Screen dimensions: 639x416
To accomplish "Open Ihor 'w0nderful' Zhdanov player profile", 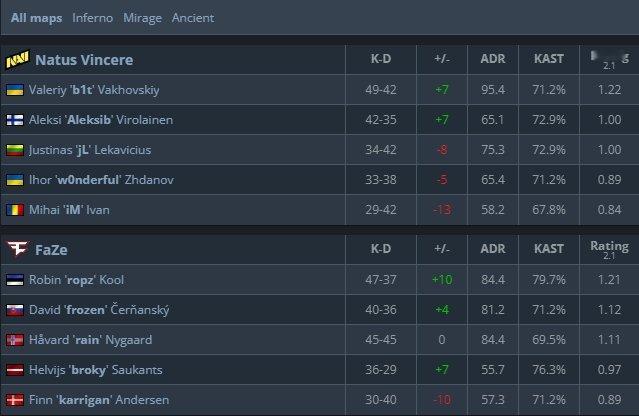I will (x=101, y=180).
